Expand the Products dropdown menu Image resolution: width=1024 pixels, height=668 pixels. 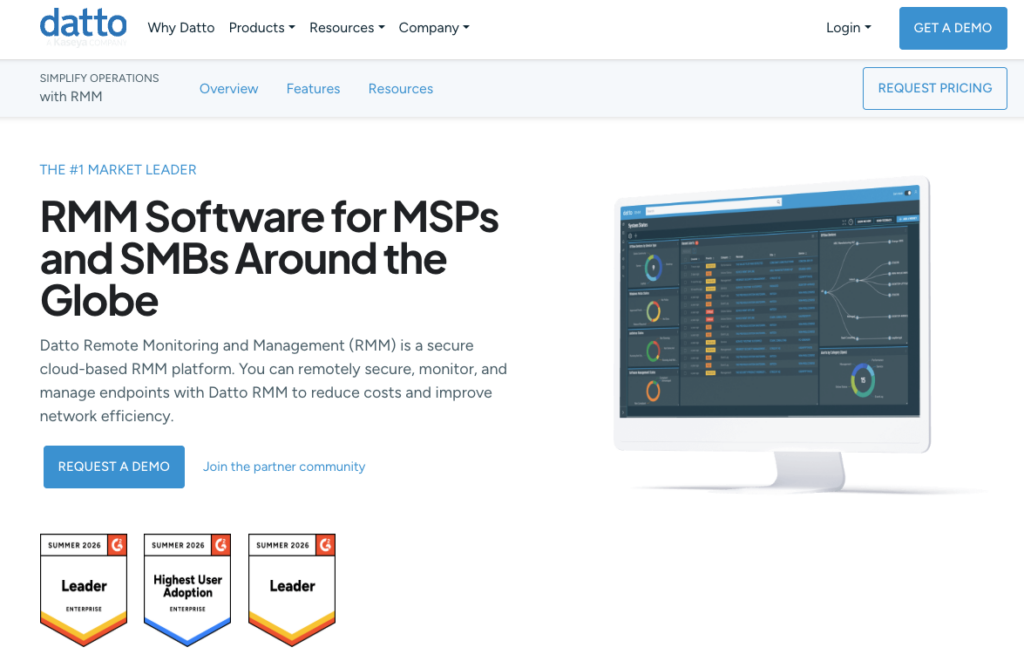point(262,27)
